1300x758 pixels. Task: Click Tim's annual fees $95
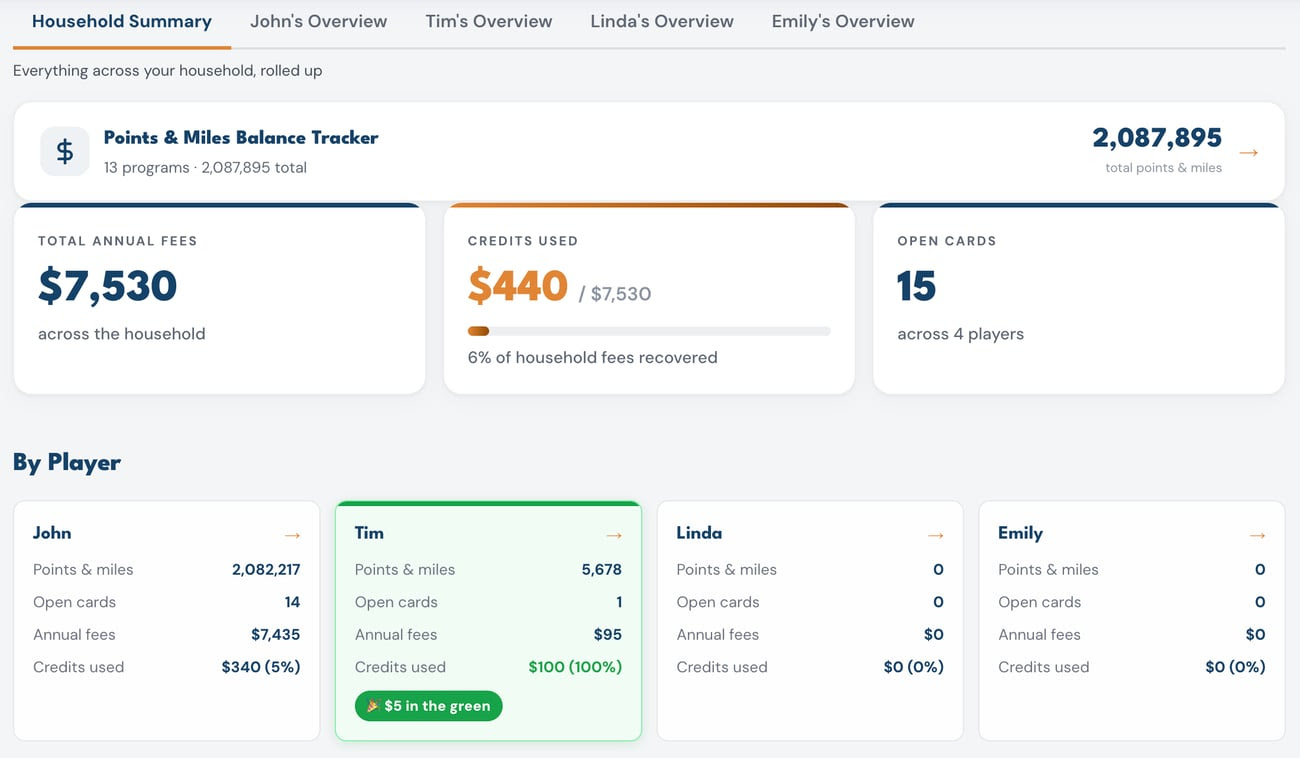pyautogui.click(x=607, y=635)
